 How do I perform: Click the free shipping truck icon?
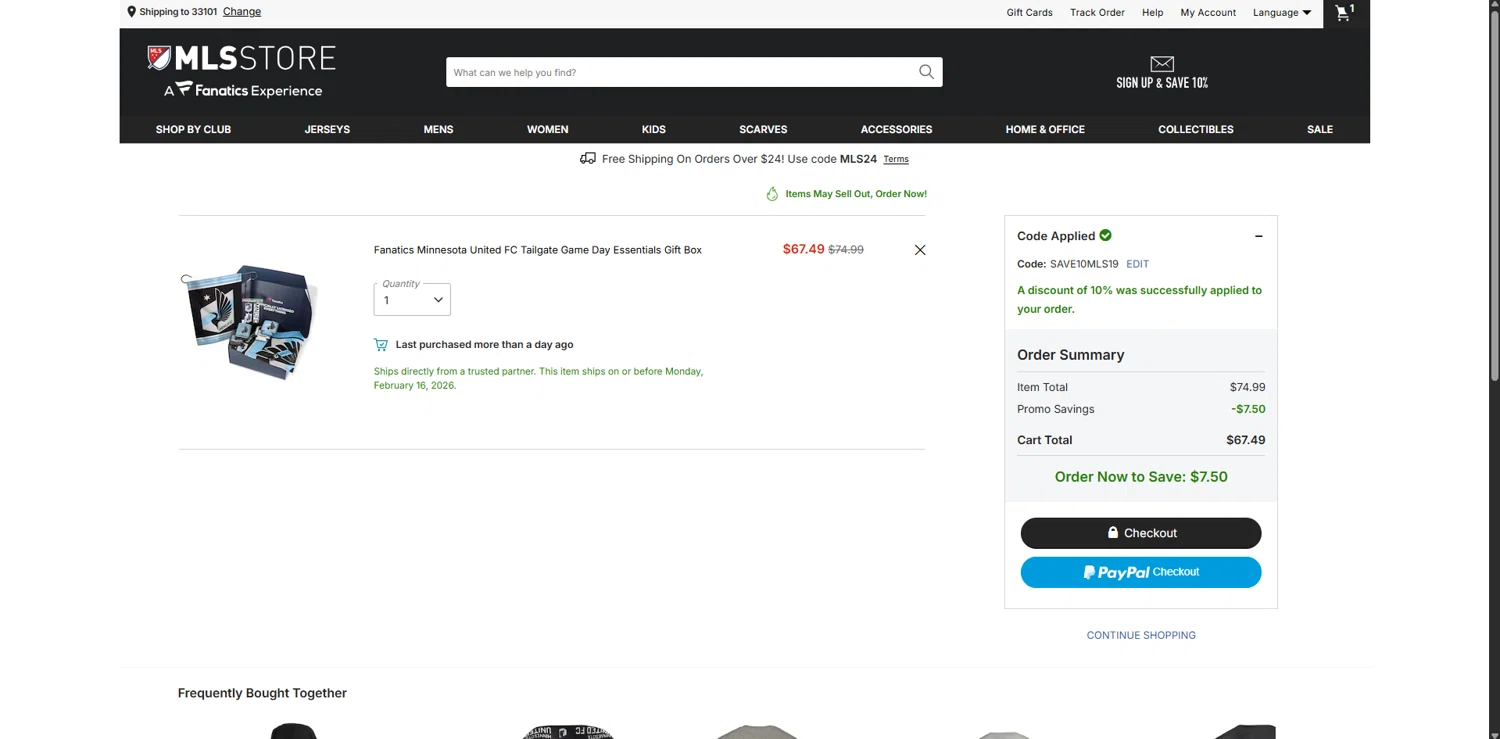(x=588, y=158)
